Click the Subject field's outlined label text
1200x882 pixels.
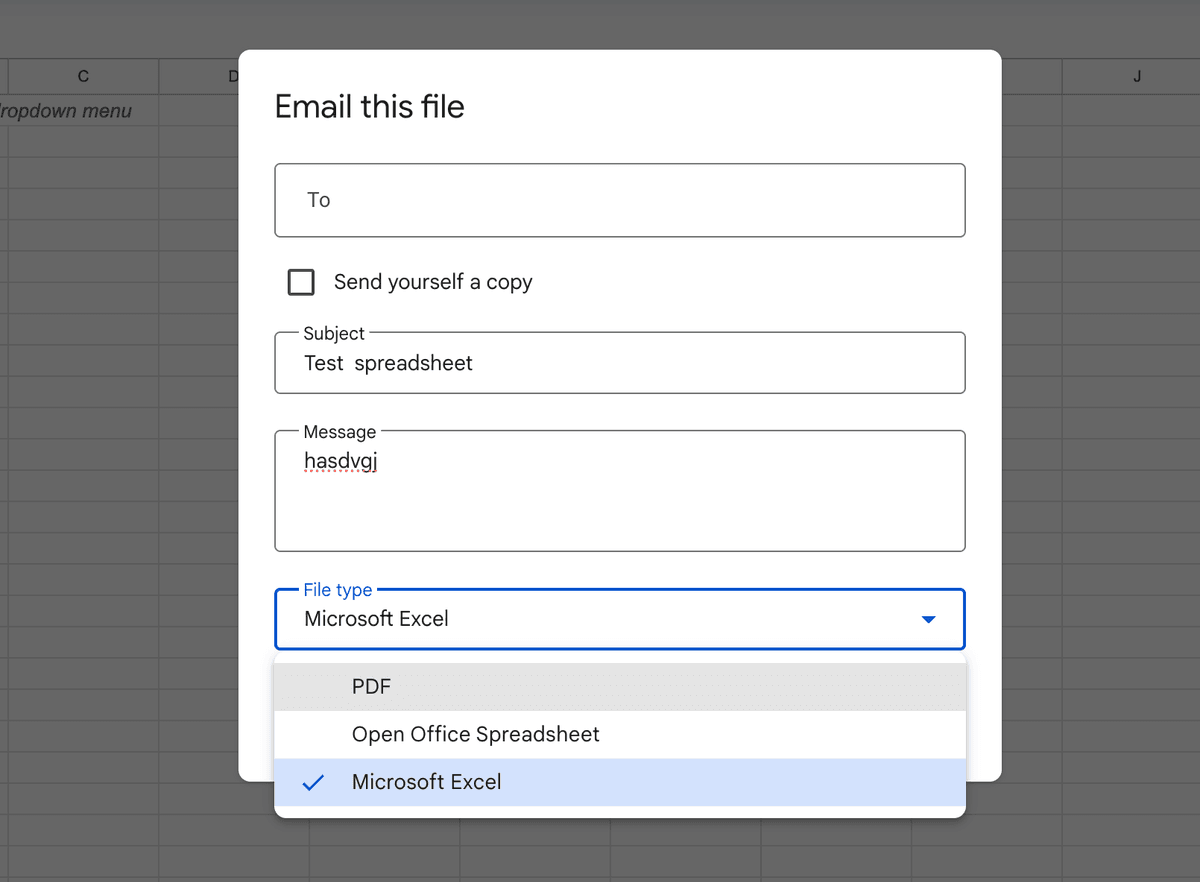[x=332, y=333]
